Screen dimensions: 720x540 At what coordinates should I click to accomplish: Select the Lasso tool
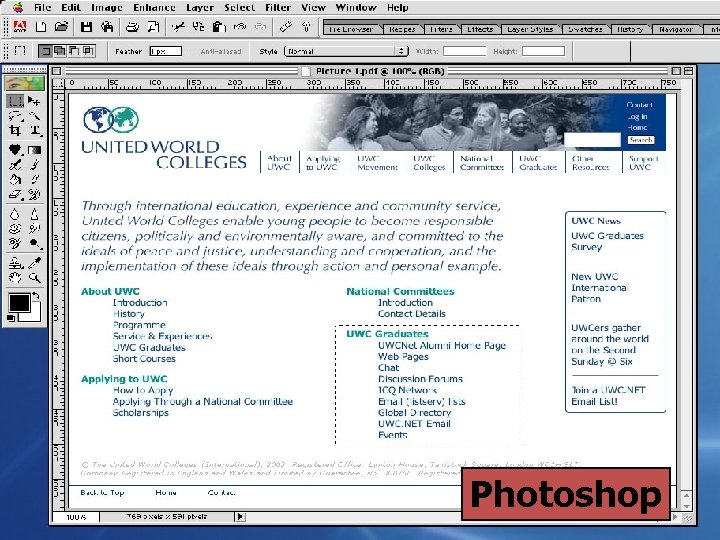[15, 116]
